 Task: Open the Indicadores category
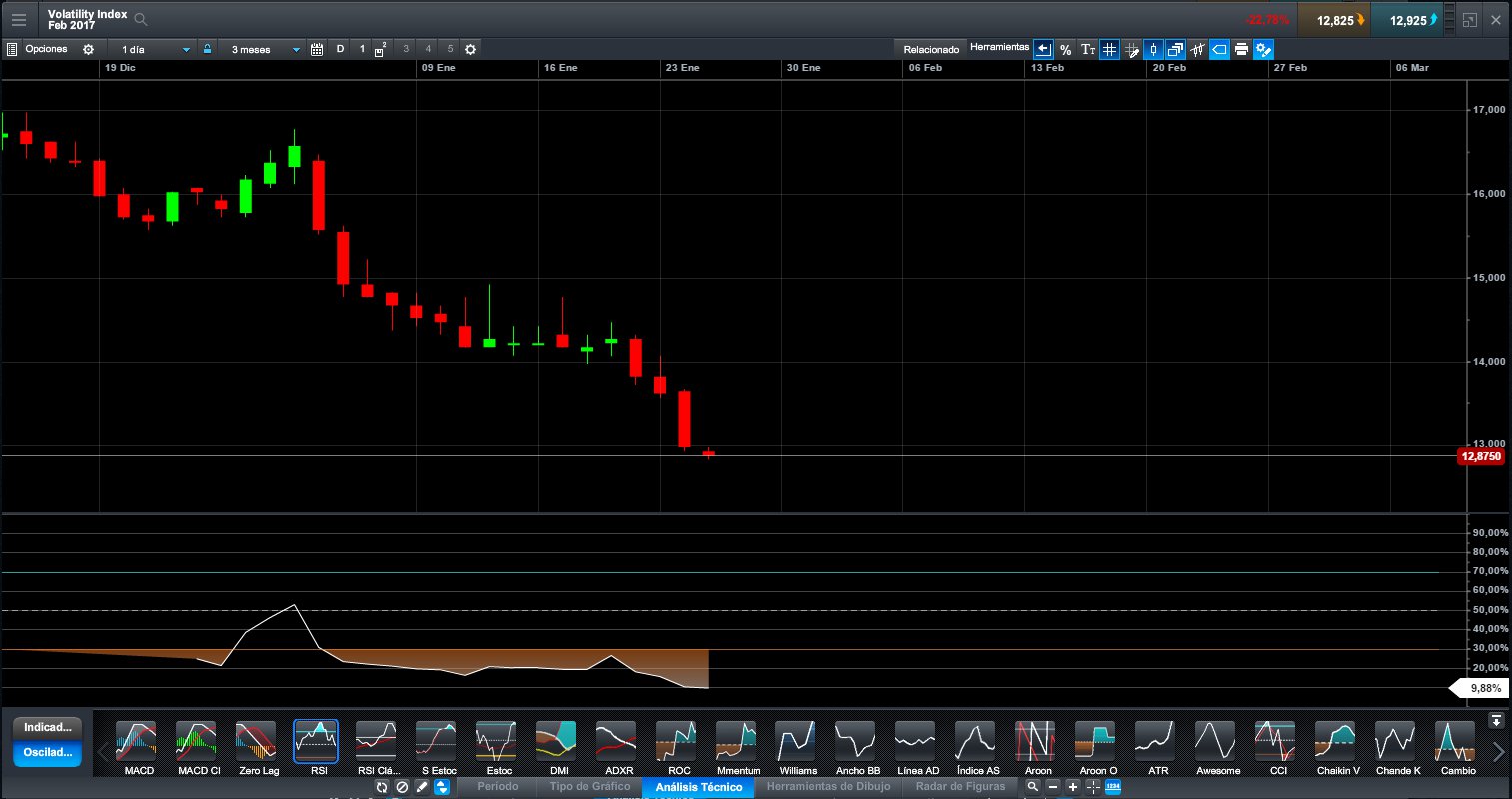pyautogui.click(x=47, y=727)
